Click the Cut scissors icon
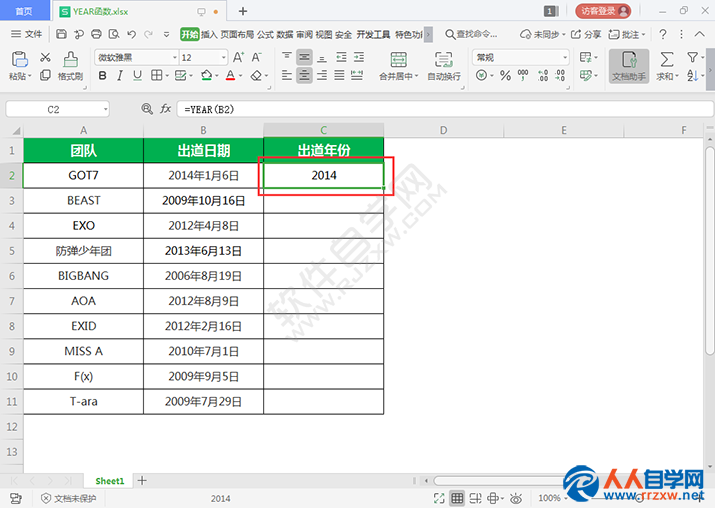 pyautogui.click(x=45, y=57)
